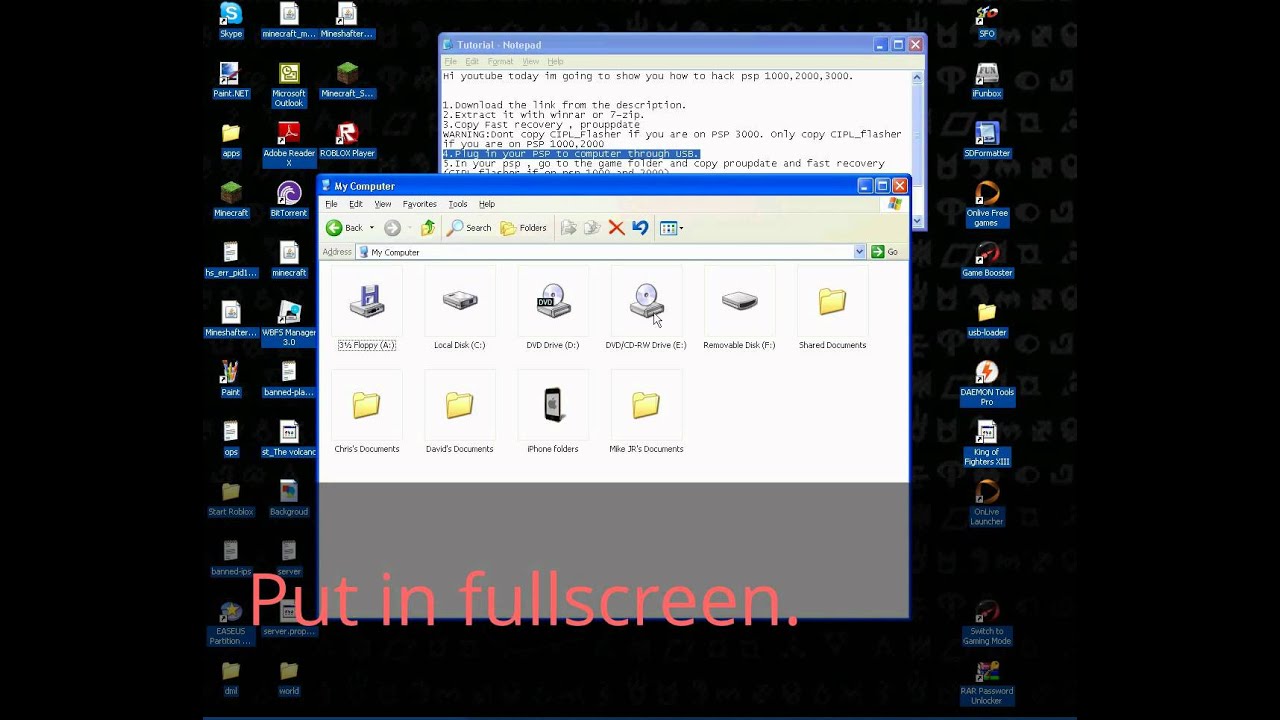Open Format menu in Notepad

[500, 62]
